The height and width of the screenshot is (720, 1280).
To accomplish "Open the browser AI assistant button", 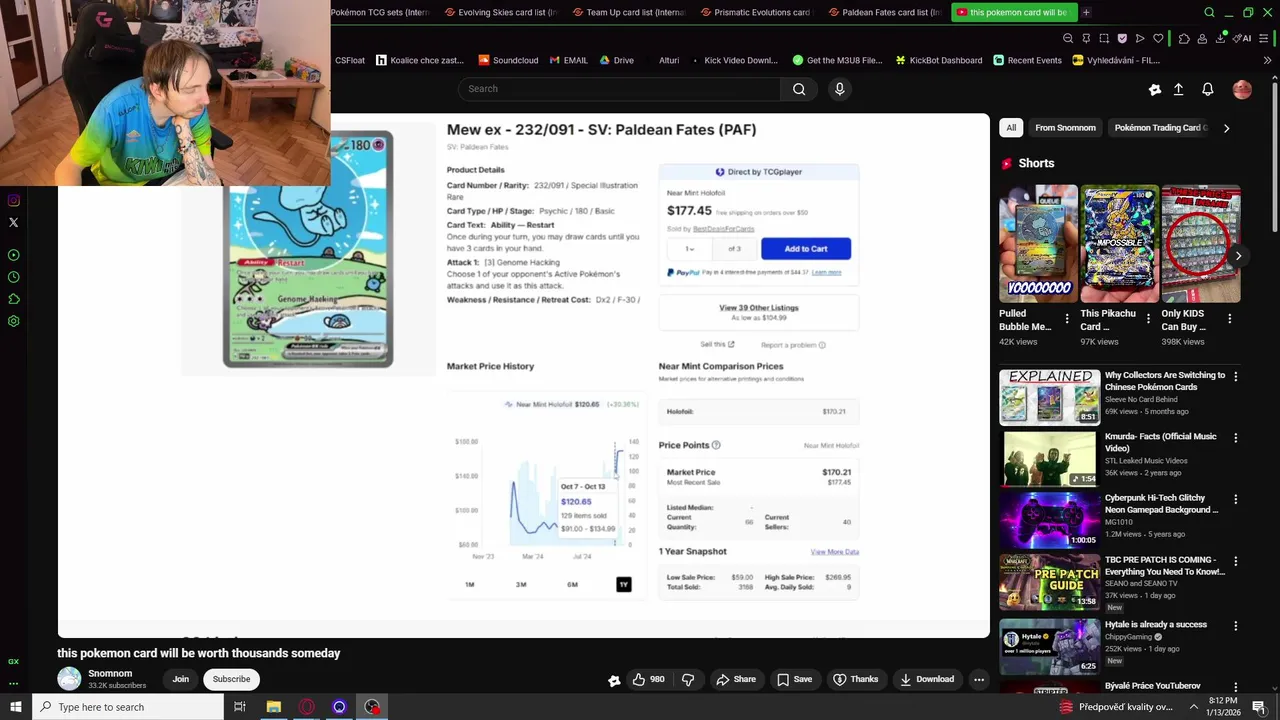I will pos(1243,38).
